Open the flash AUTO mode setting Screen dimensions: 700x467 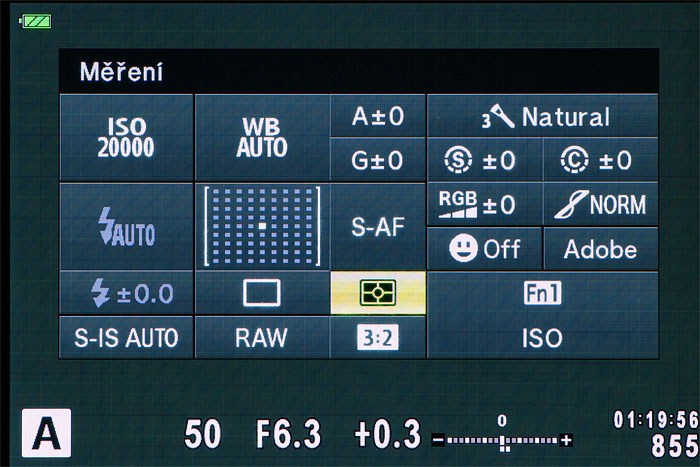(126, 226)
